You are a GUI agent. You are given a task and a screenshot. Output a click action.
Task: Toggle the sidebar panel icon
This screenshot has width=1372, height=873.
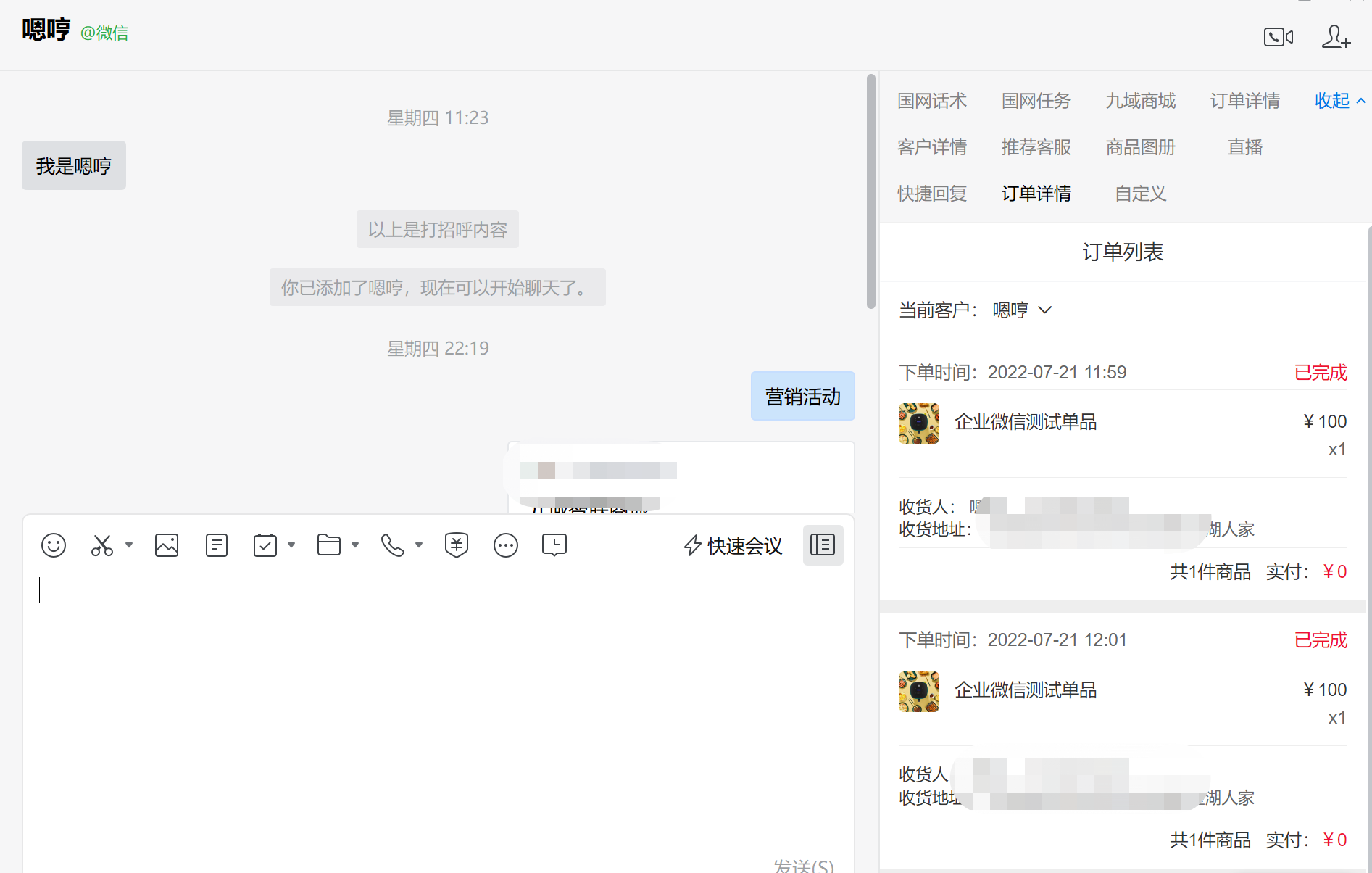tap(823, 545)
